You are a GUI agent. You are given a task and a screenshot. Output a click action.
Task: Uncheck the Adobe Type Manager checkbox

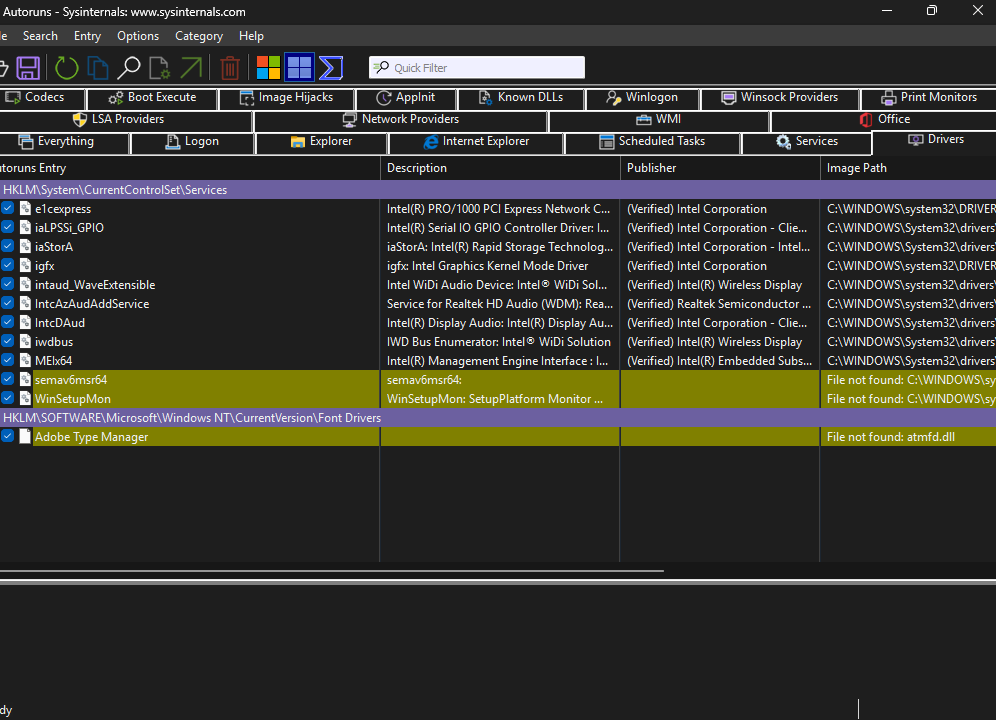point(8,436)
